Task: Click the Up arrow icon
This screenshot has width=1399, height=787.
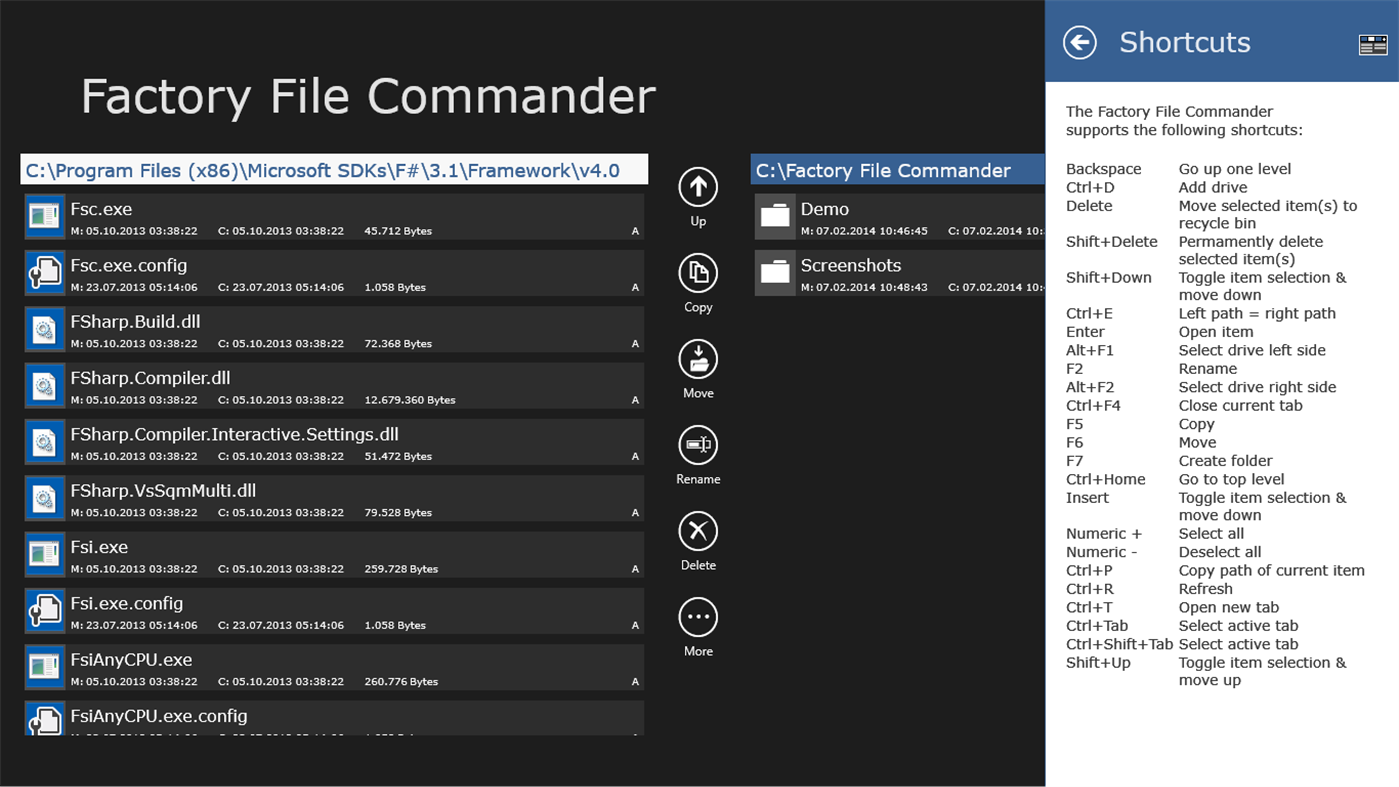Action: tap(698, 187)
